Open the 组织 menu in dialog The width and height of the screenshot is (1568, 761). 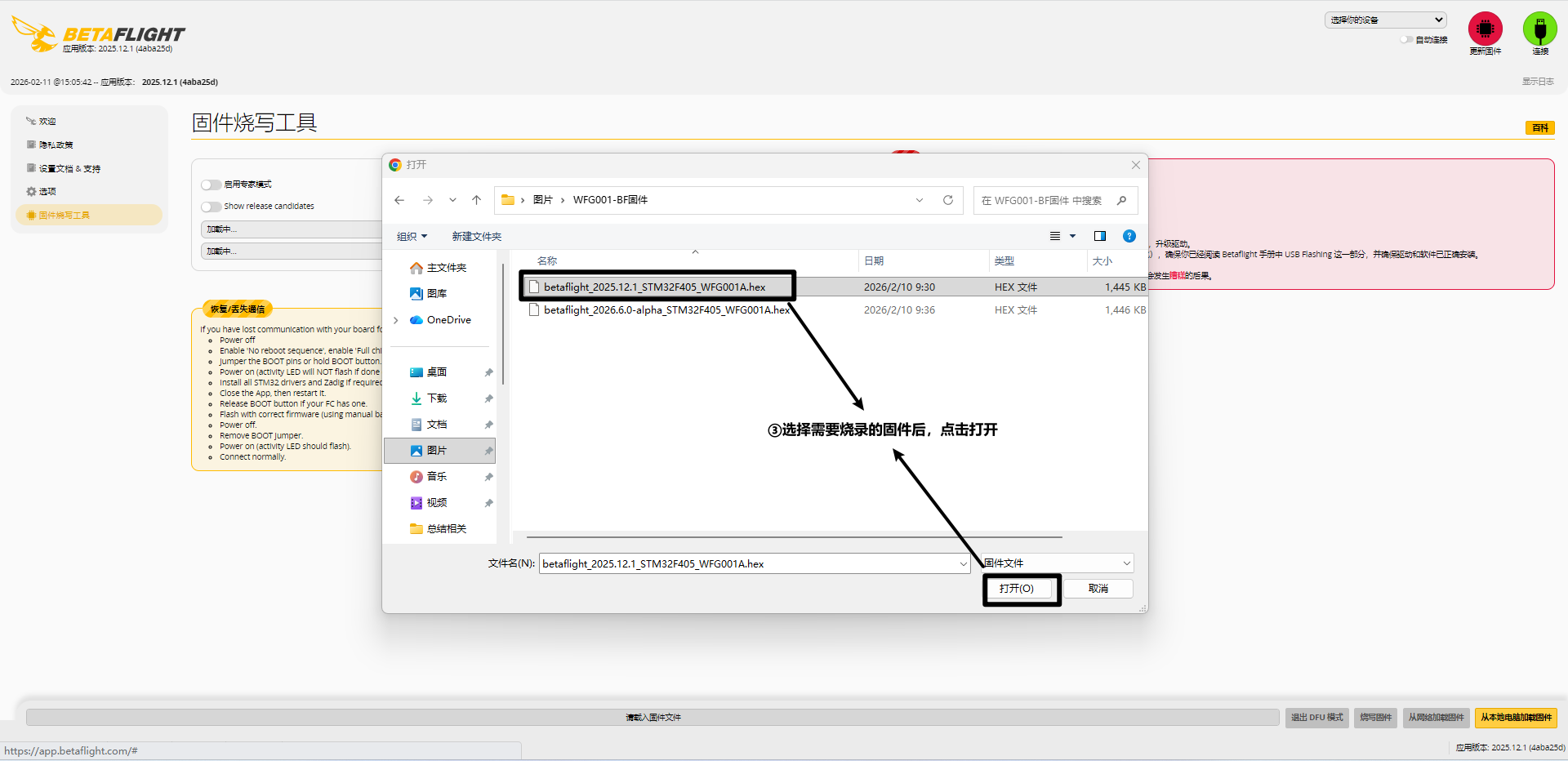pyautogui.click(x=412, y=236)
